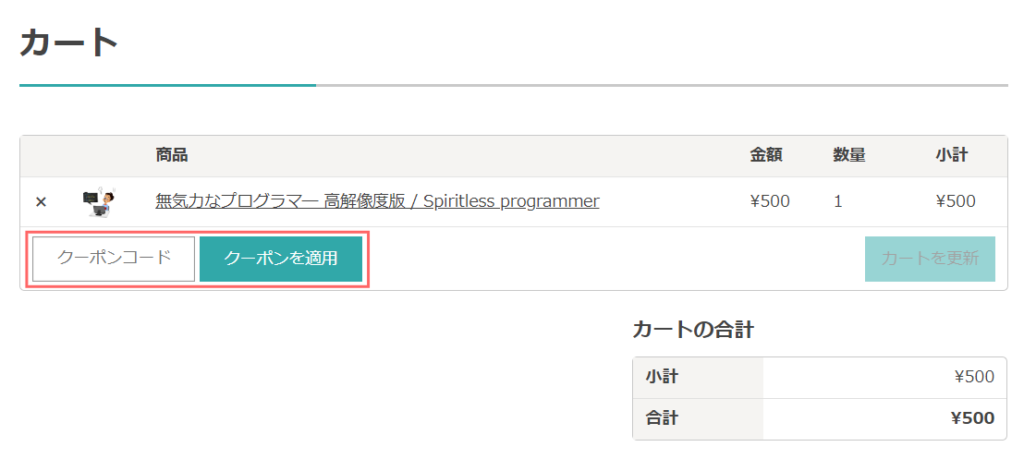This screenshot has width=1024, height=459.
Task: Click the カートの合計 heading
Action: (x=693, y=330)
